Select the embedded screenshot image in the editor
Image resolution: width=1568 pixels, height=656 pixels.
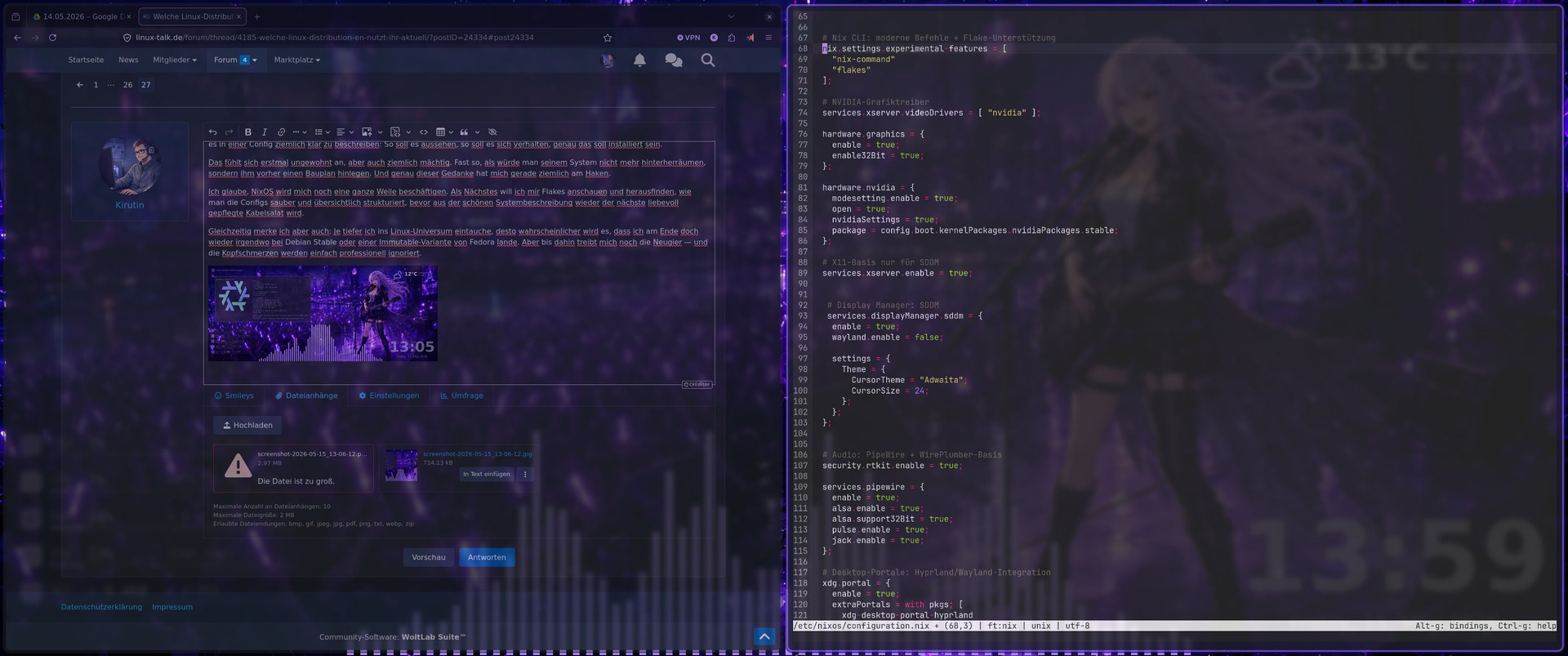click(x=323, y=313)
